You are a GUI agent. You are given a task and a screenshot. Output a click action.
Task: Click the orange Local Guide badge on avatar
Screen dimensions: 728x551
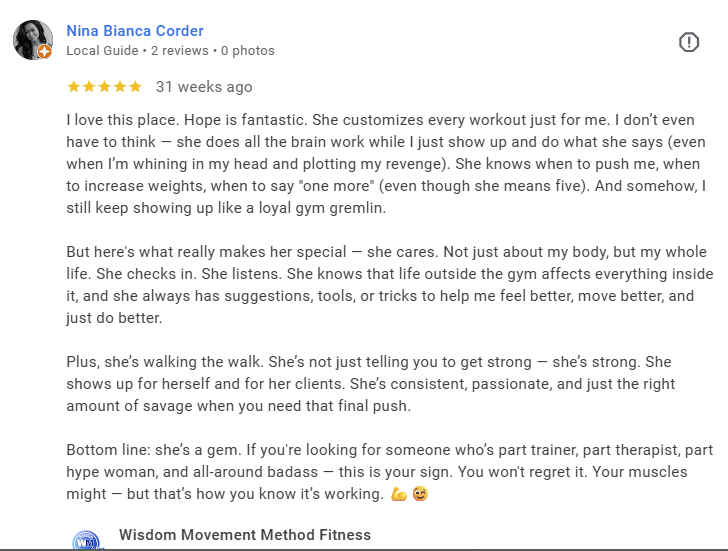pos(44,52)
